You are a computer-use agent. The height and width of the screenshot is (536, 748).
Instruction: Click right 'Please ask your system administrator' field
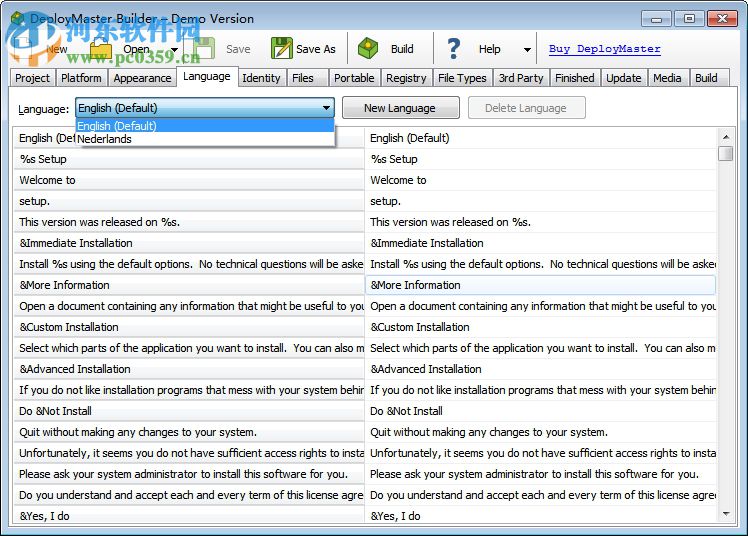(x=540, y=474)
